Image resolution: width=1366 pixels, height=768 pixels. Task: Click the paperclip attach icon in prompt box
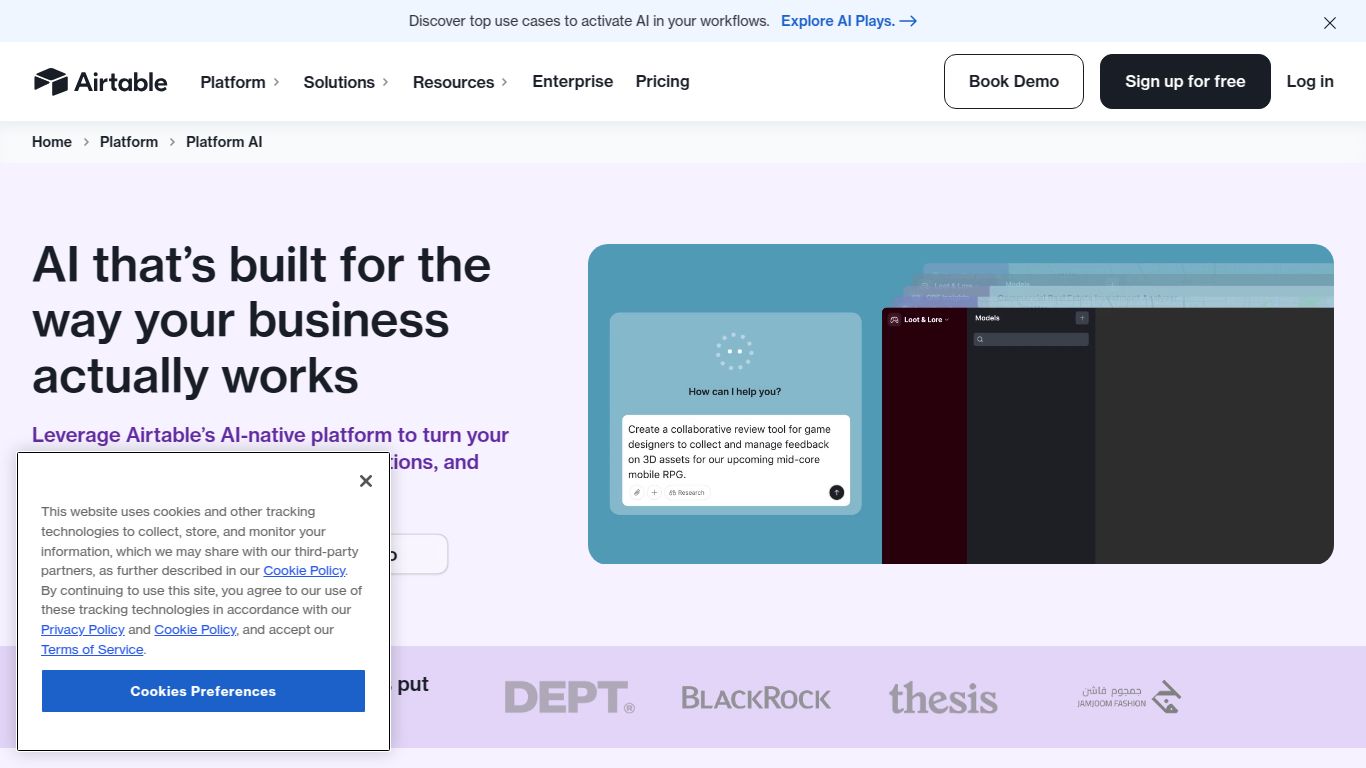pyautogui.click(x=637, y=492)
